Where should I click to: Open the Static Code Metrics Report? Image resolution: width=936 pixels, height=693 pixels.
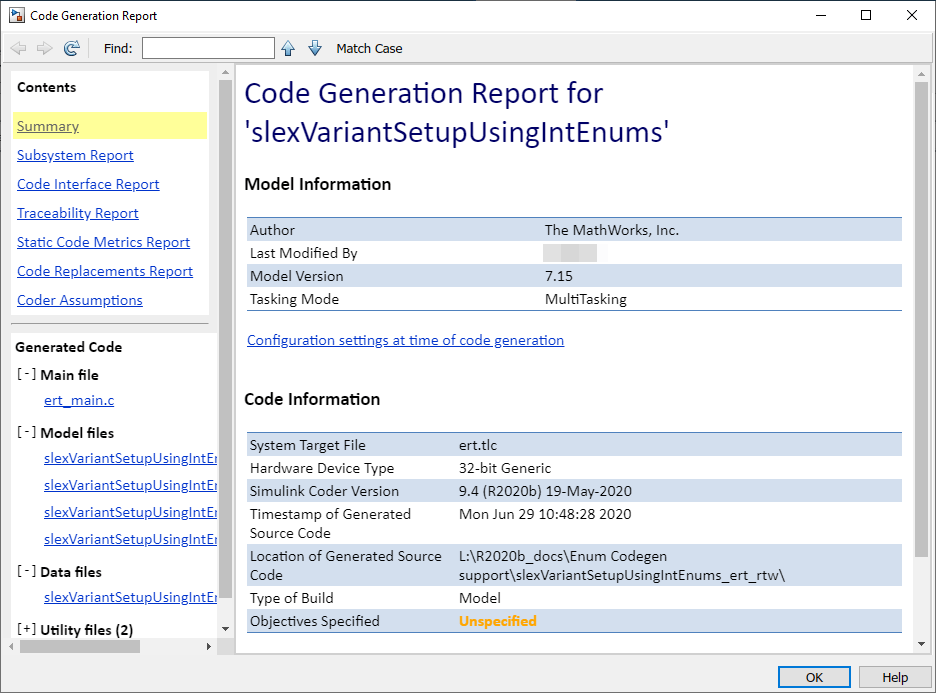[x=103, y=242]
